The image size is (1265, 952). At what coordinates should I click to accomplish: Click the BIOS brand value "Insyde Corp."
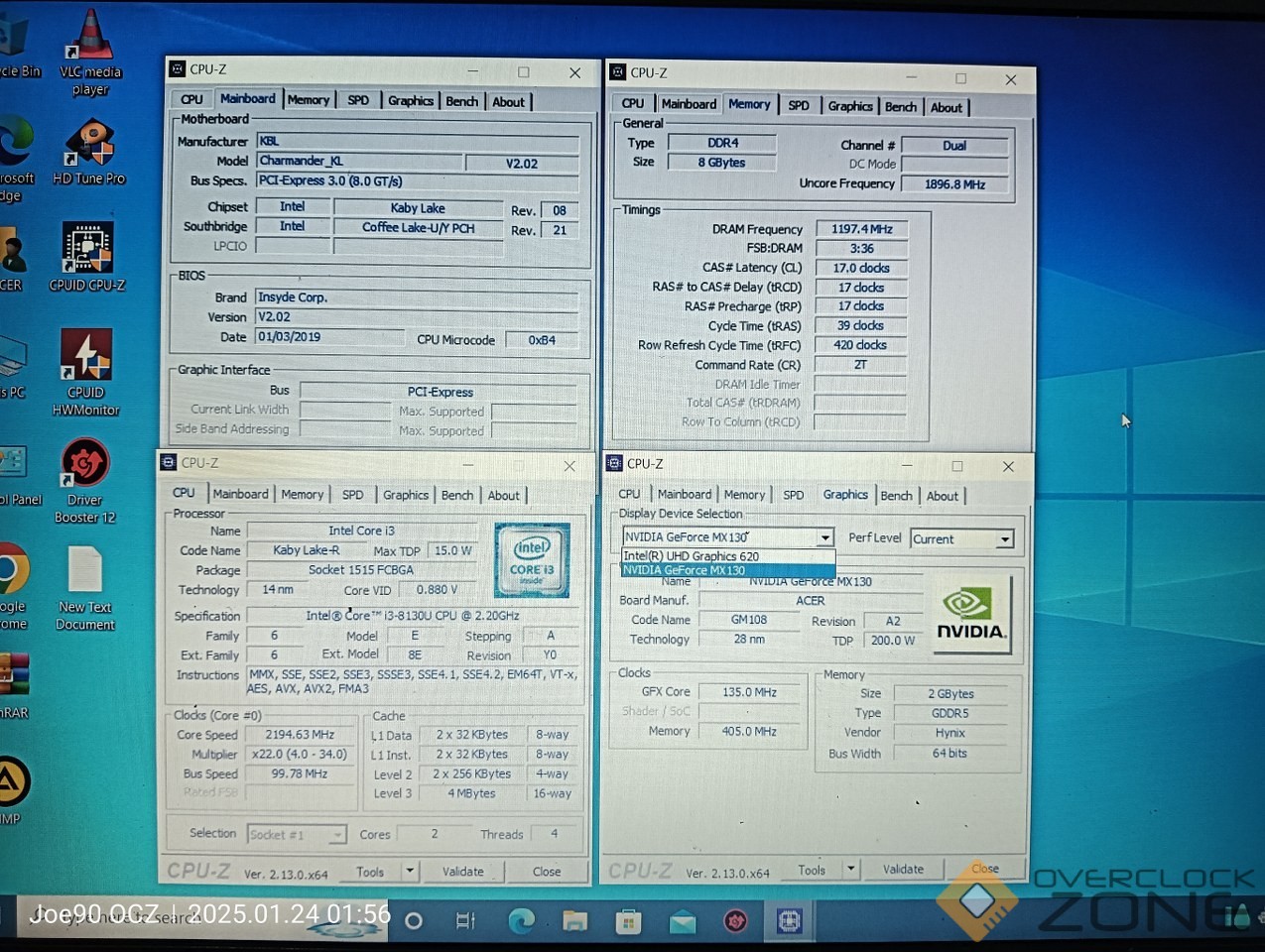pos(417,297)
